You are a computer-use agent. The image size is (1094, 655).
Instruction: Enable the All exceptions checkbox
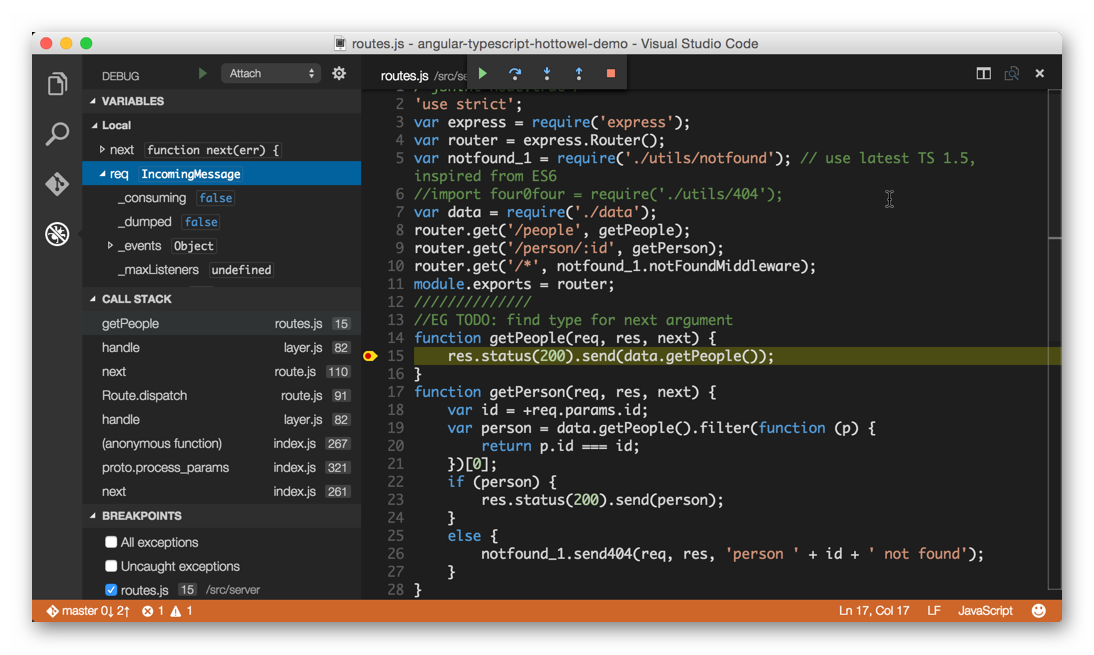point(111,542)
